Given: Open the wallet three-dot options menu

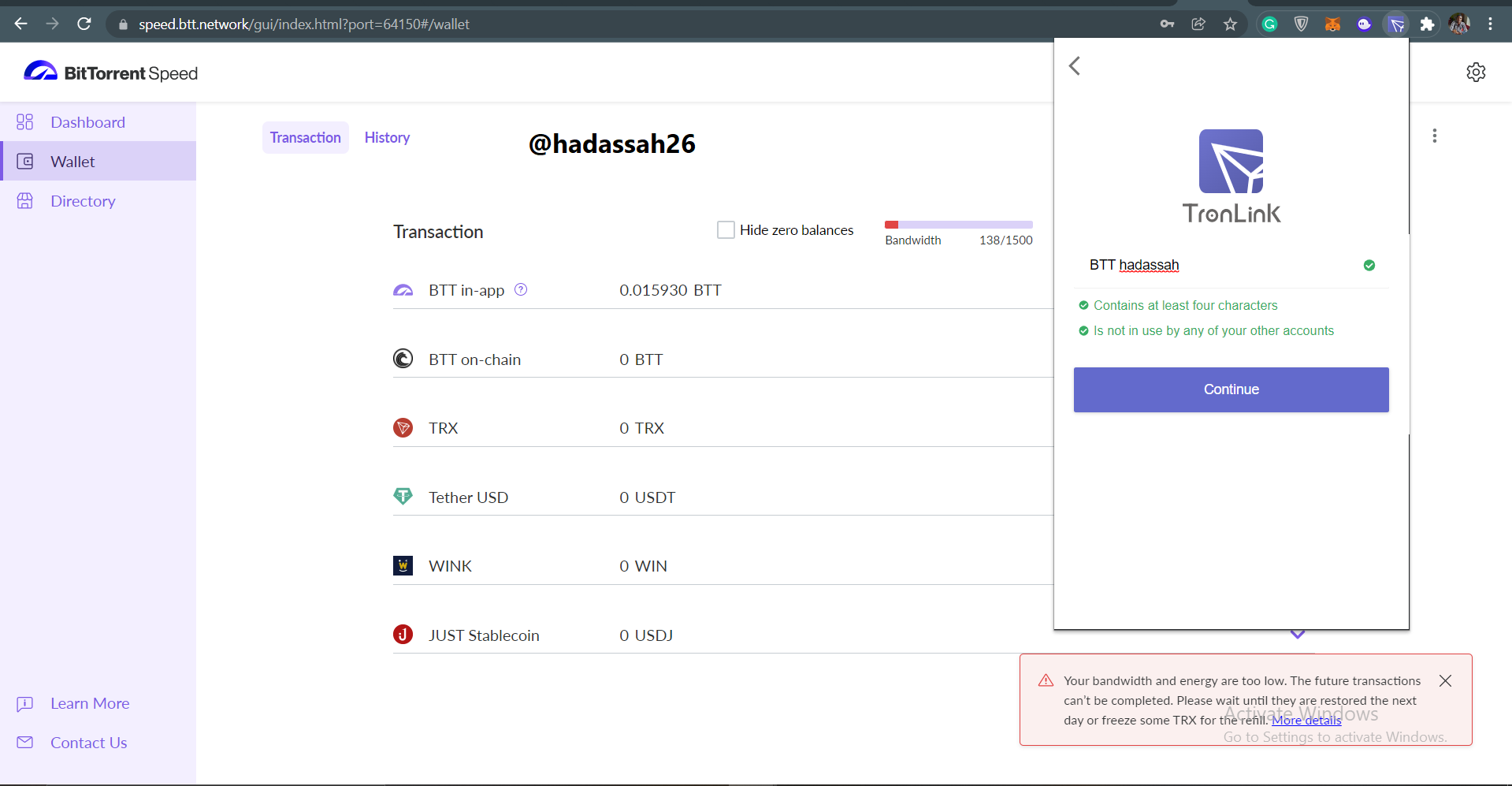Looking at the screenshot, I should click(1435, 136).
